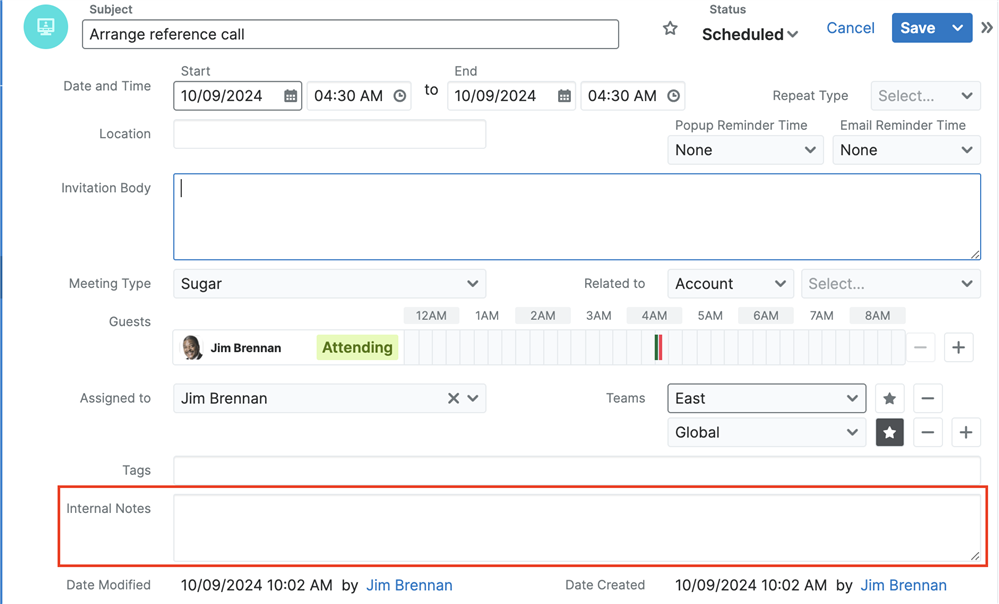Add another guest with the plus button
Image resolution: width=999 pixels, height=604 pixels.
[958, 347]
